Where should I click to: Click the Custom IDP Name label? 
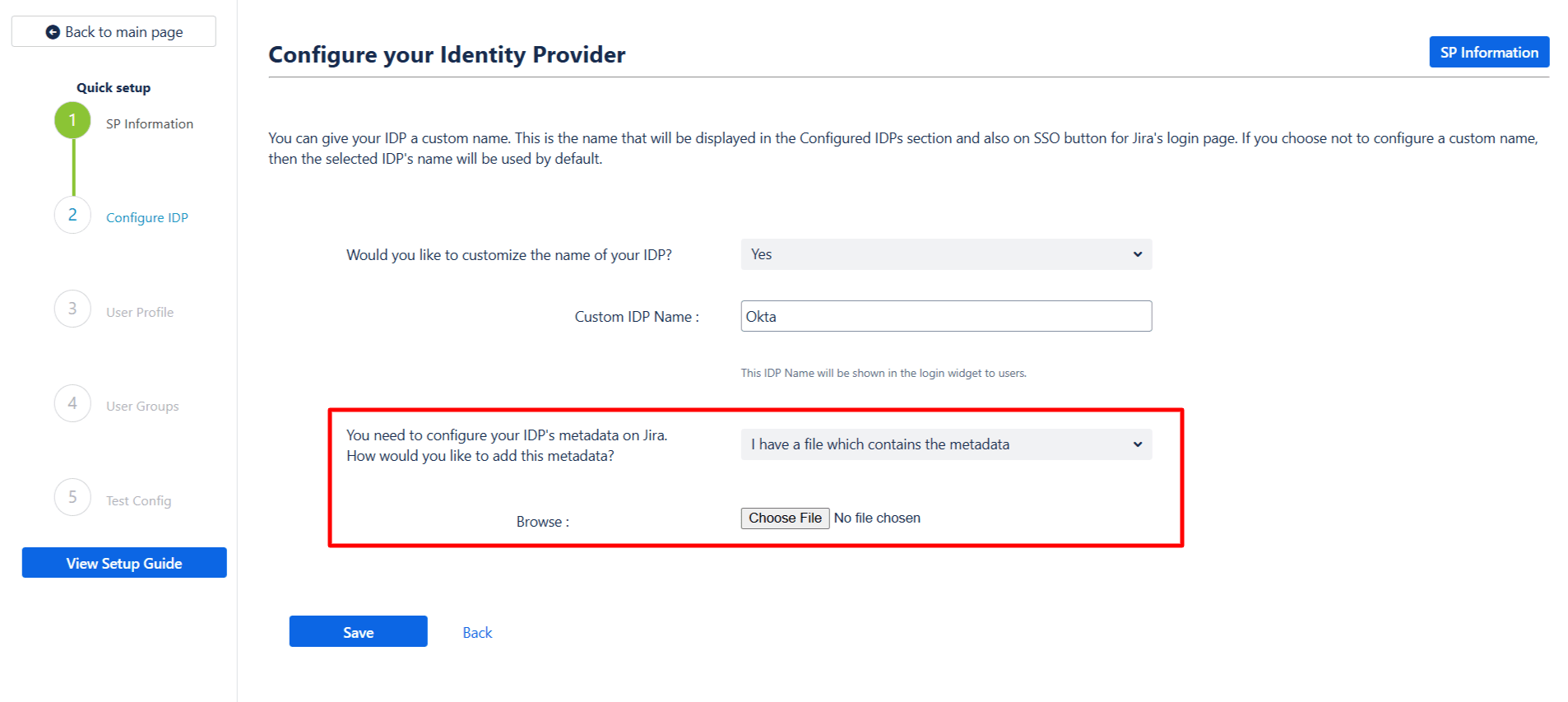tap(637, 317)
